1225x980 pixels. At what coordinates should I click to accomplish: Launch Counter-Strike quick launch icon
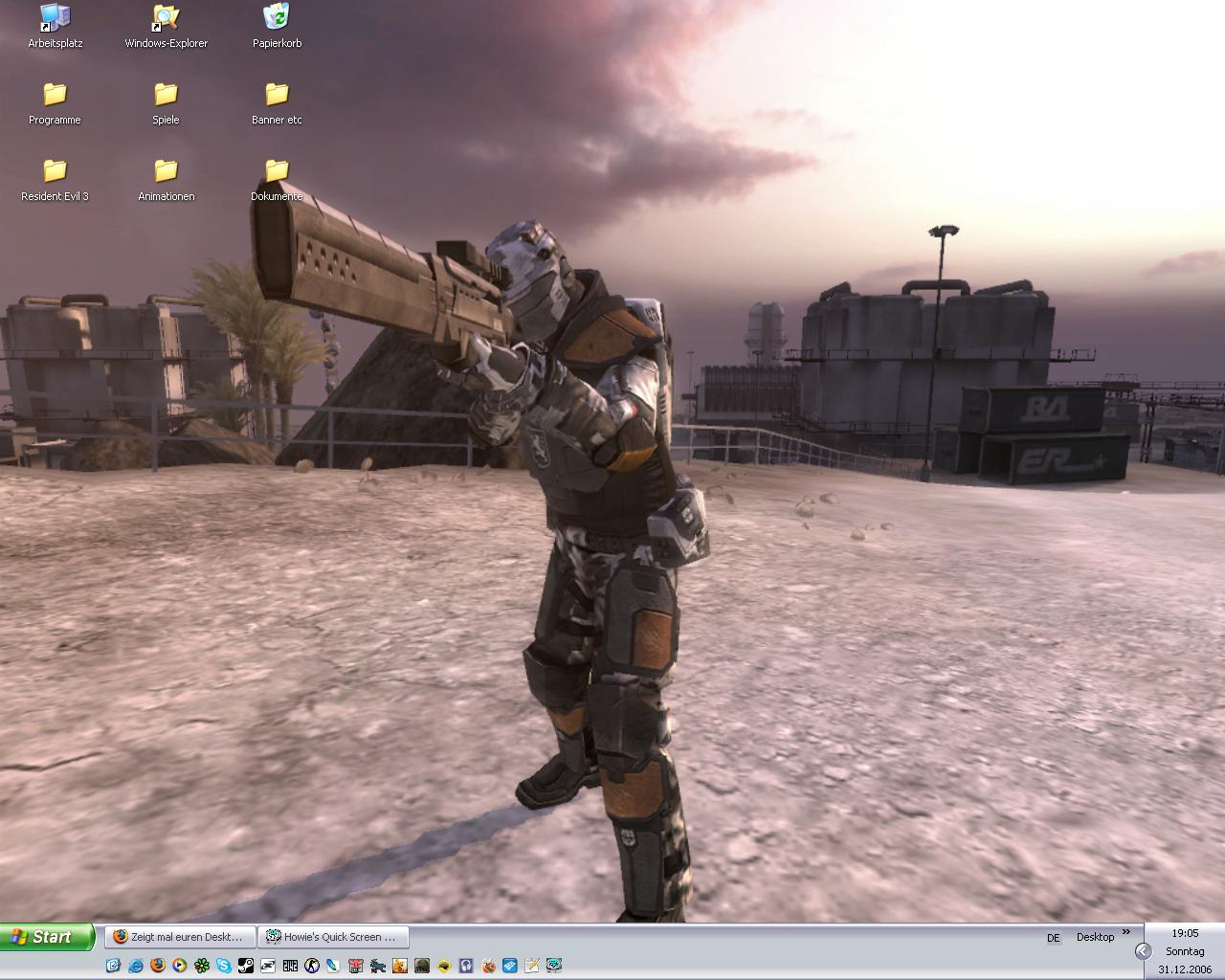tap(312, 966)
